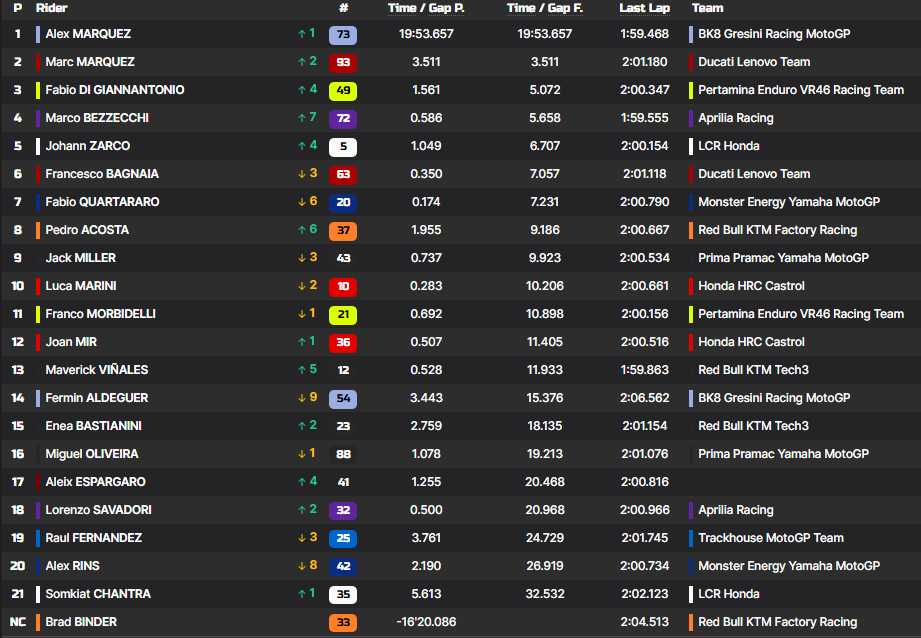Sort by the Rider column header

[x=51, y=8]
